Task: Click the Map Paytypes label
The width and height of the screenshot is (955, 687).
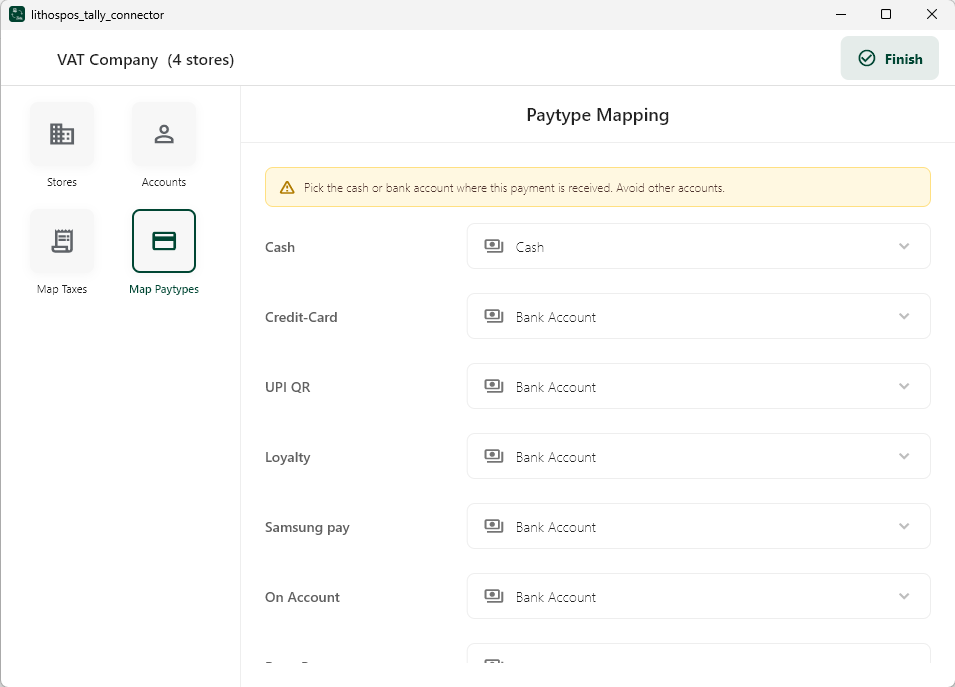Action: (164, 289)
